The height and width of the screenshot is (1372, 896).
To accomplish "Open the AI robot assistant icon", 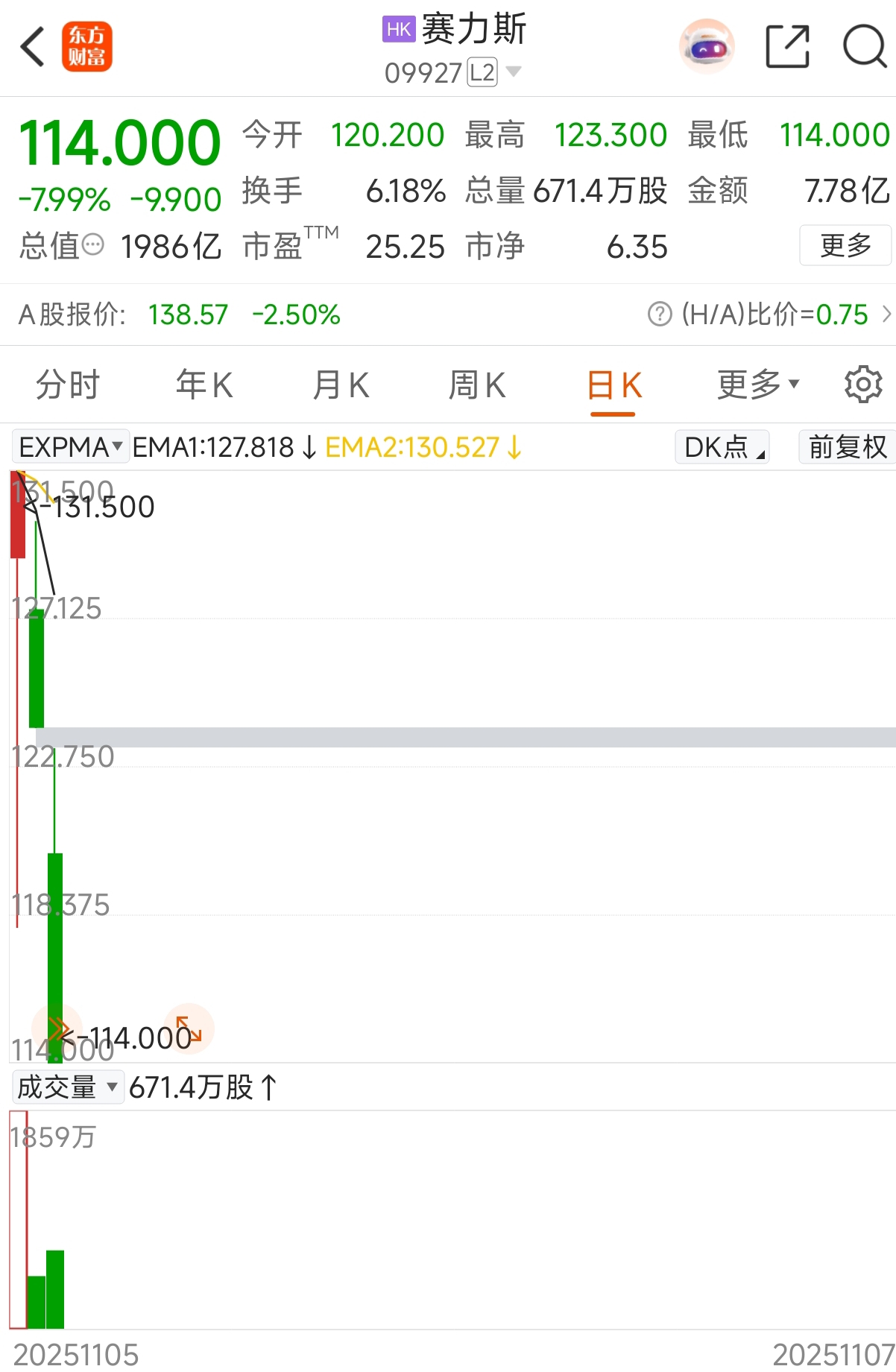I will pos(707,47).
